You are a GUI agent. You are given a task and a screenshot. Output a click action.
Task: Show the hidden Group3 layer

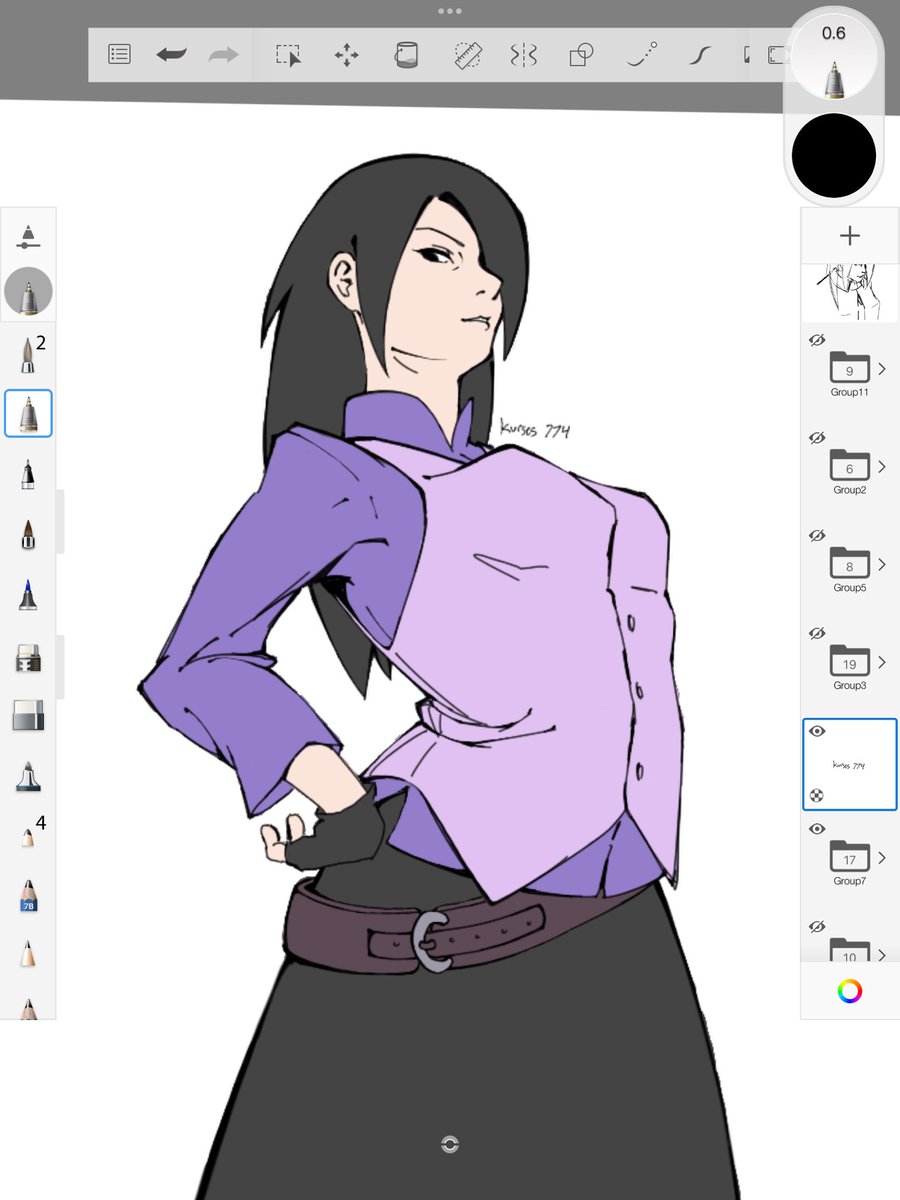pyautogui.click(x=817, y=633)
